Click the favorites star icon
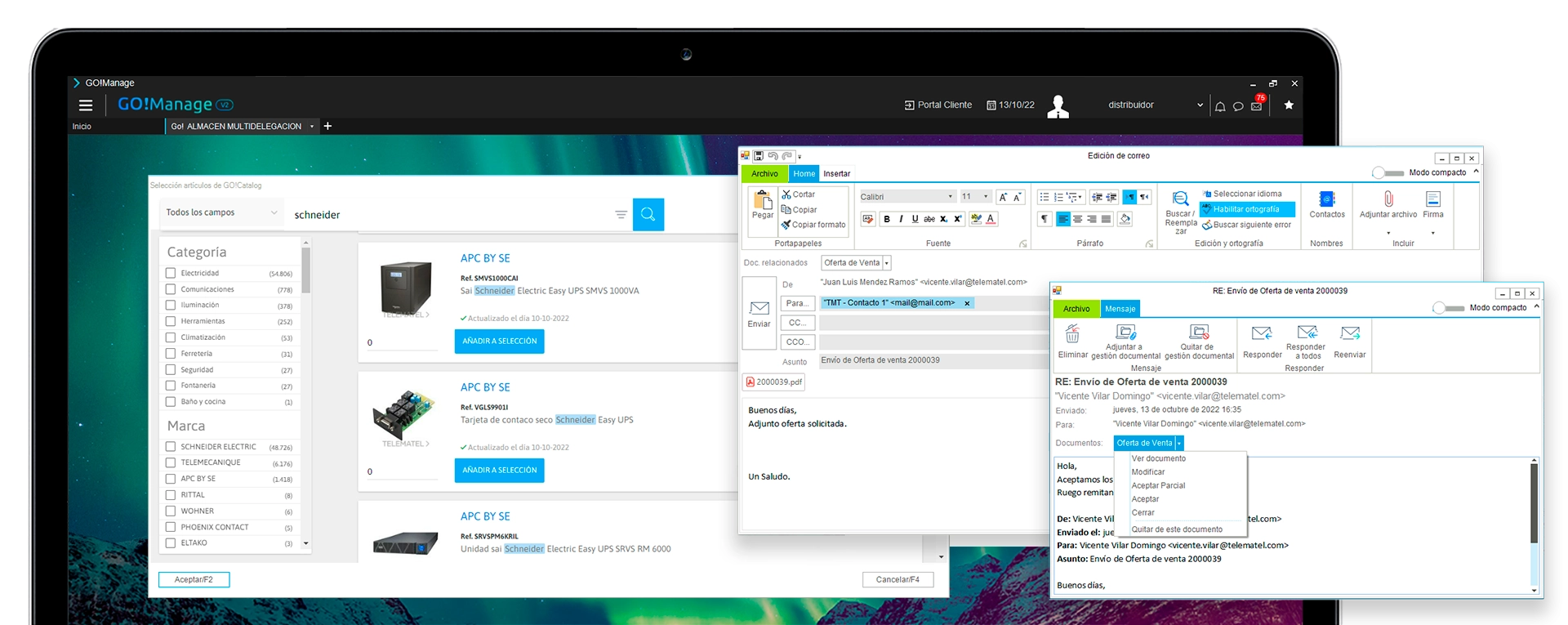This screenshot has width=1568, height=625. [1289, 105]
